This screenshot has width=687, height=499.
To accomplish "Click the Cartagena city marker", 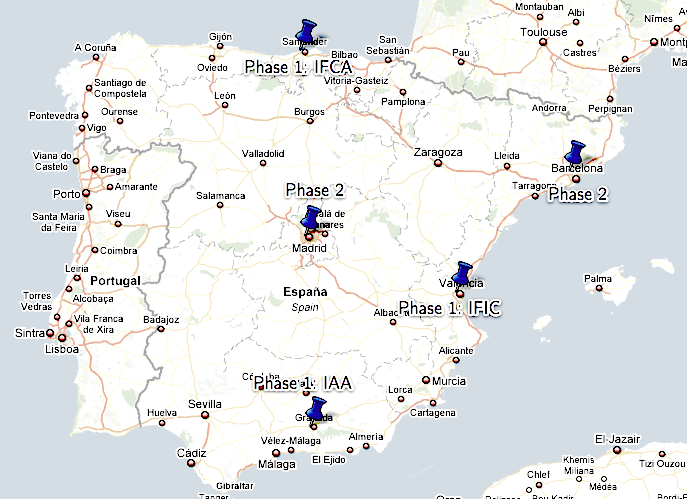I will (x=433, y=403).
